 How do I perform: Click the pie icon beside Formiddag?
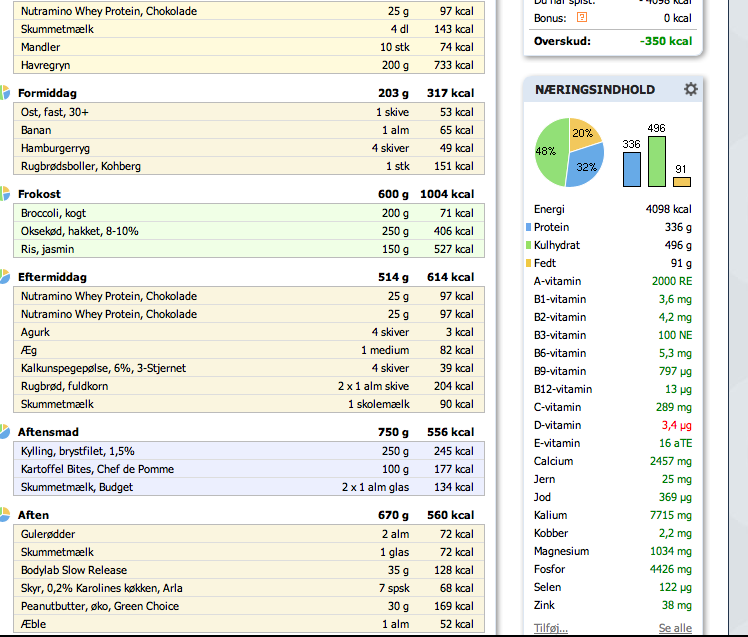click(x=5, y=93)
